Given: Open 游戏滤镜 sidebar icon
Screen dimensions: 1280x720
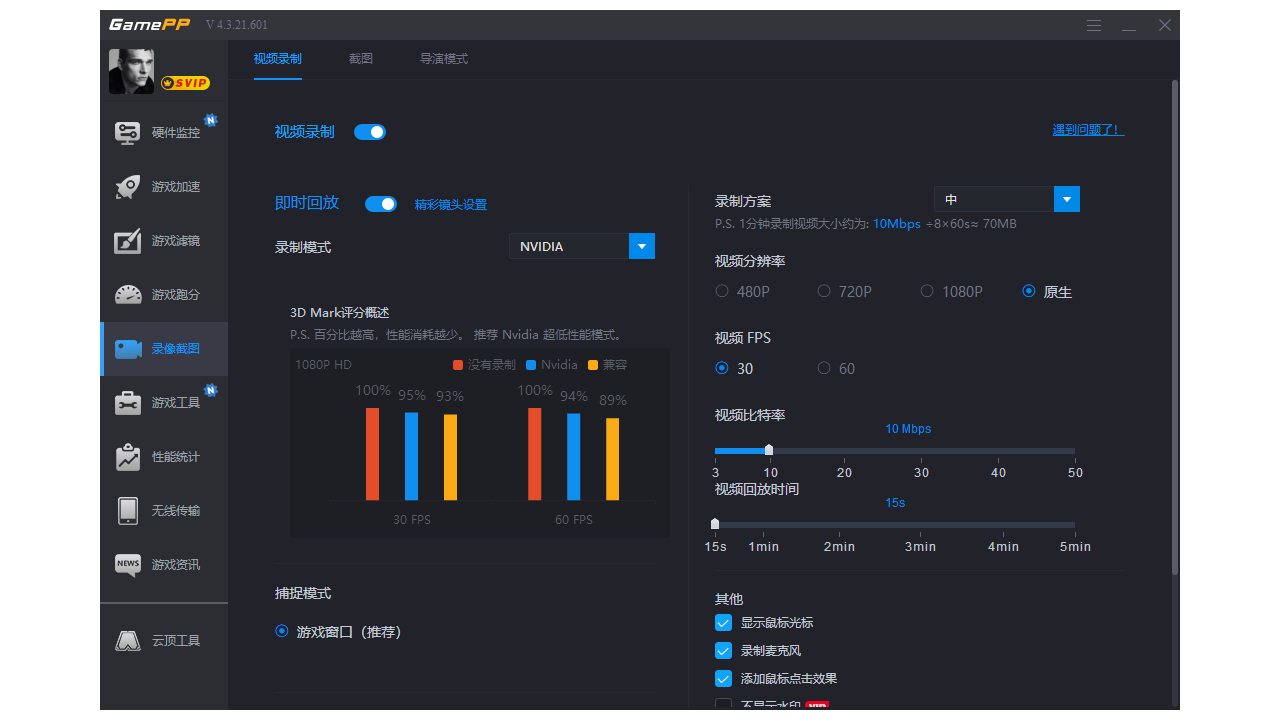Looking at the screenshot, I should pyautogui.click(x=128, y=241).
